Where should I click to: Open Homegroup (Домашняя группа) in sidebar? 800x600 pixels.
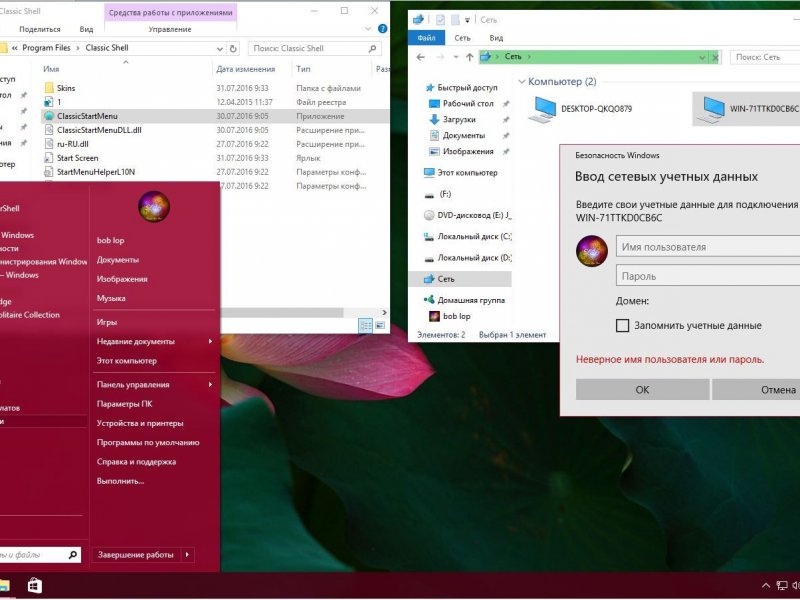464,300
